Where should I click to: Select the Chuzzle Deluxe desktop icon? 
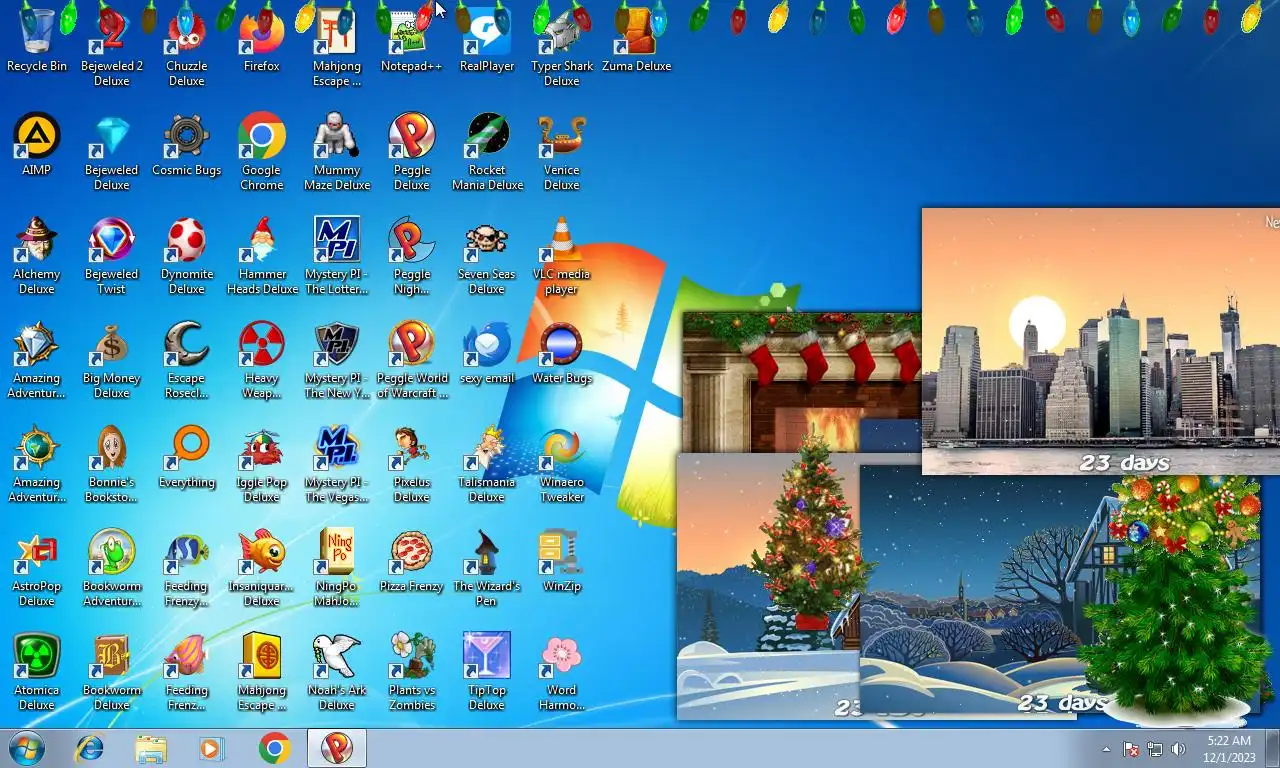tap(187, 47)
